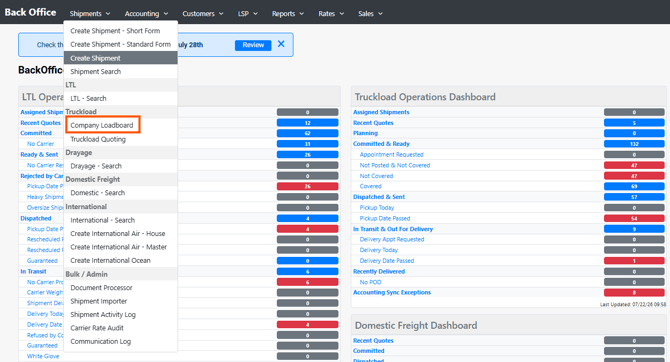The height and width of the screenshot is (362, 670).
Task: Open the Shipments dropdown menu
Action: point(90,14)
